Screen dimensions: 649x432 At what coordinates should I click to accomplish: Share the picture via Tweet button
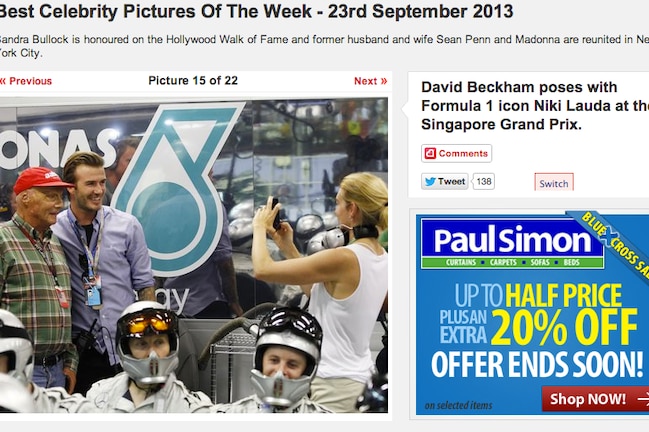click(445, 182)
